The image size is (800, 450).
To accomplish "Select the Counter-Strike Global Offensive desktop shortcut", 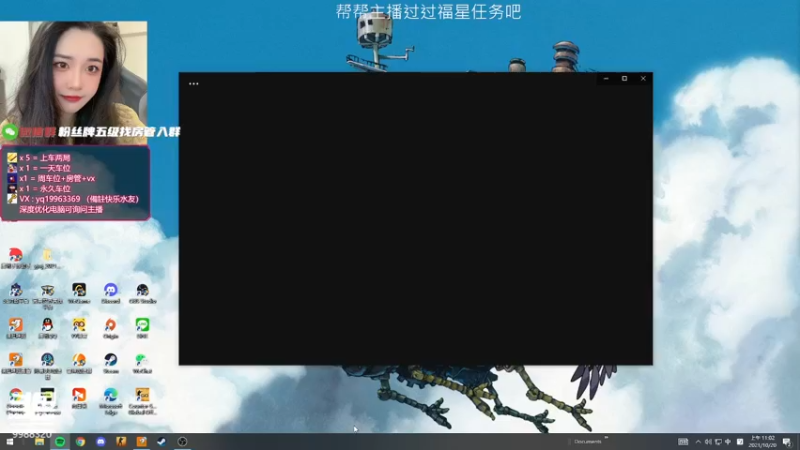I will click(142, 401).
